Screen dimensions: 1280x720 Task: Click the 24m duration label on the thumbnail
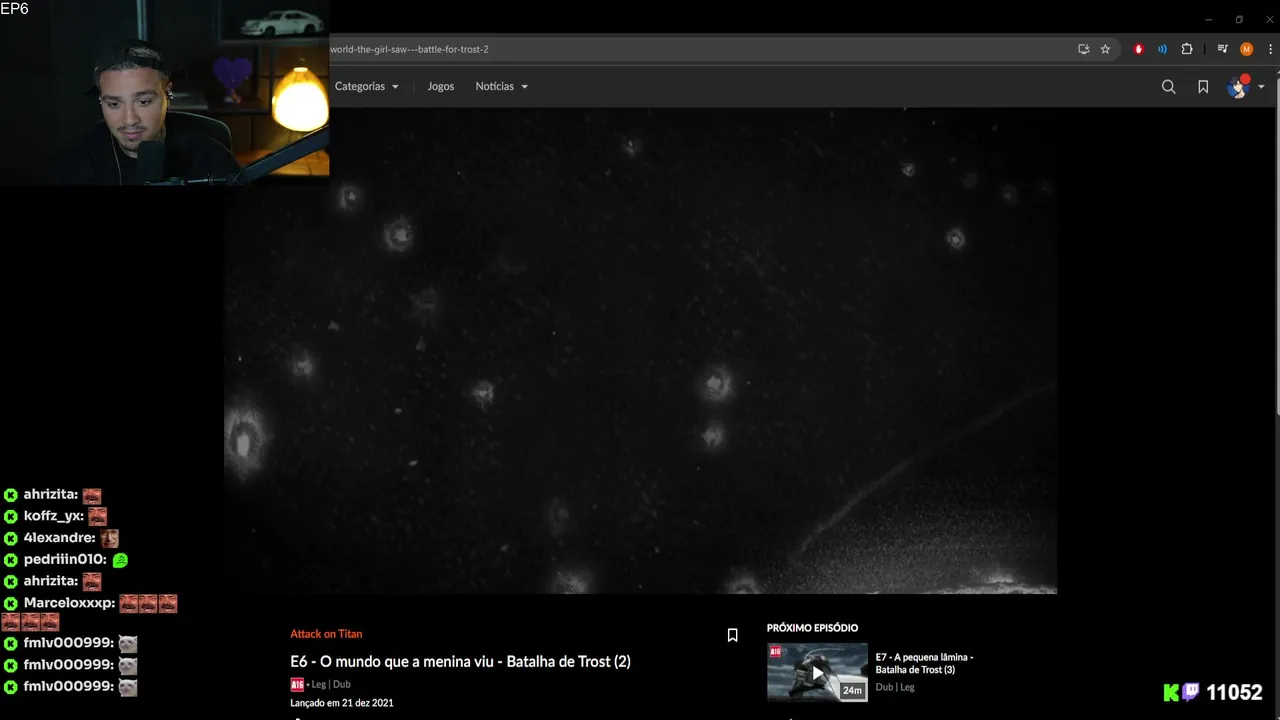(852, 690)
